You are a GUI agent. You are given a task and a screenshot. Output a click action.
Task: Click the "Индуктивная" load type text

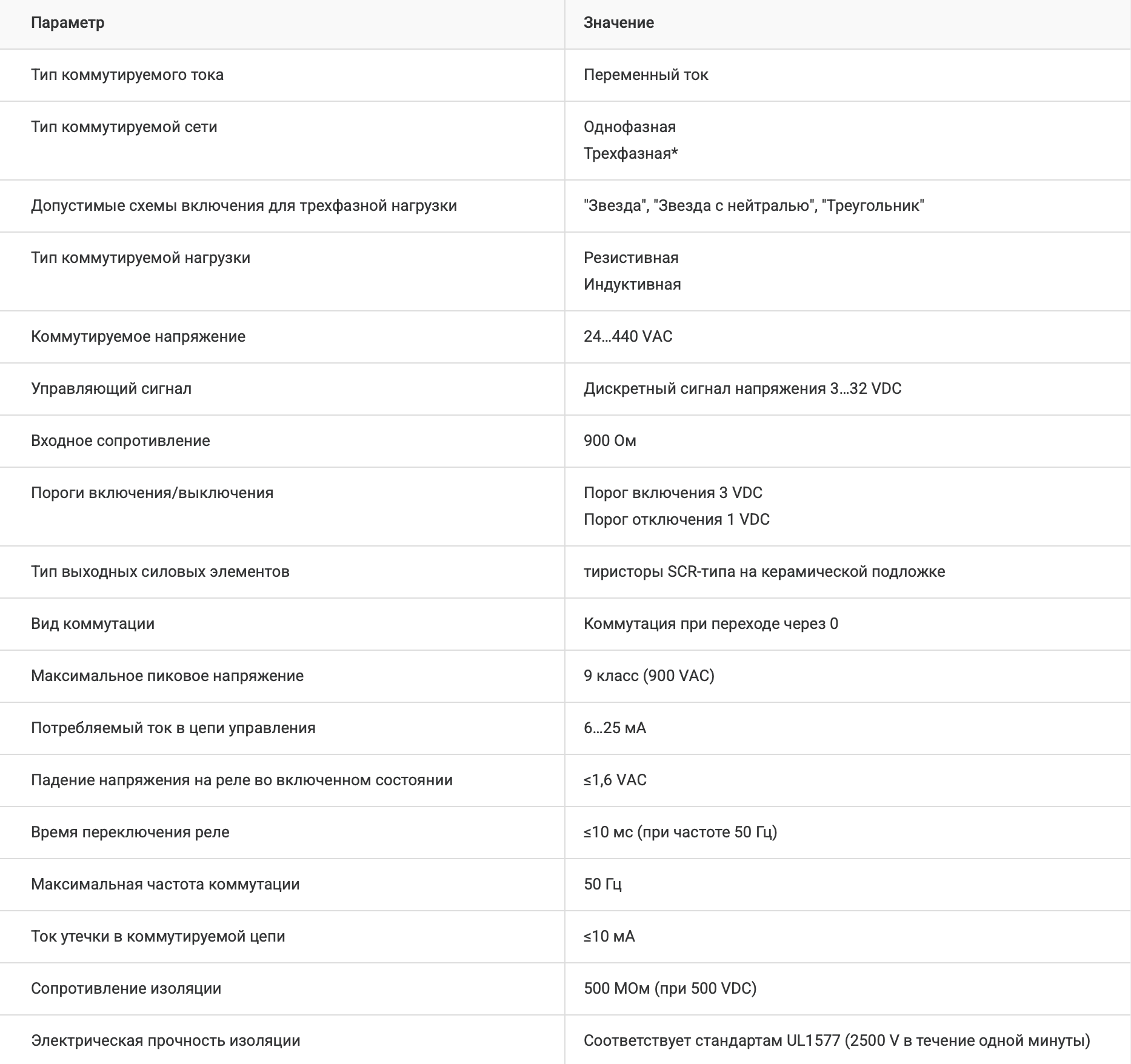click(632, 285)
